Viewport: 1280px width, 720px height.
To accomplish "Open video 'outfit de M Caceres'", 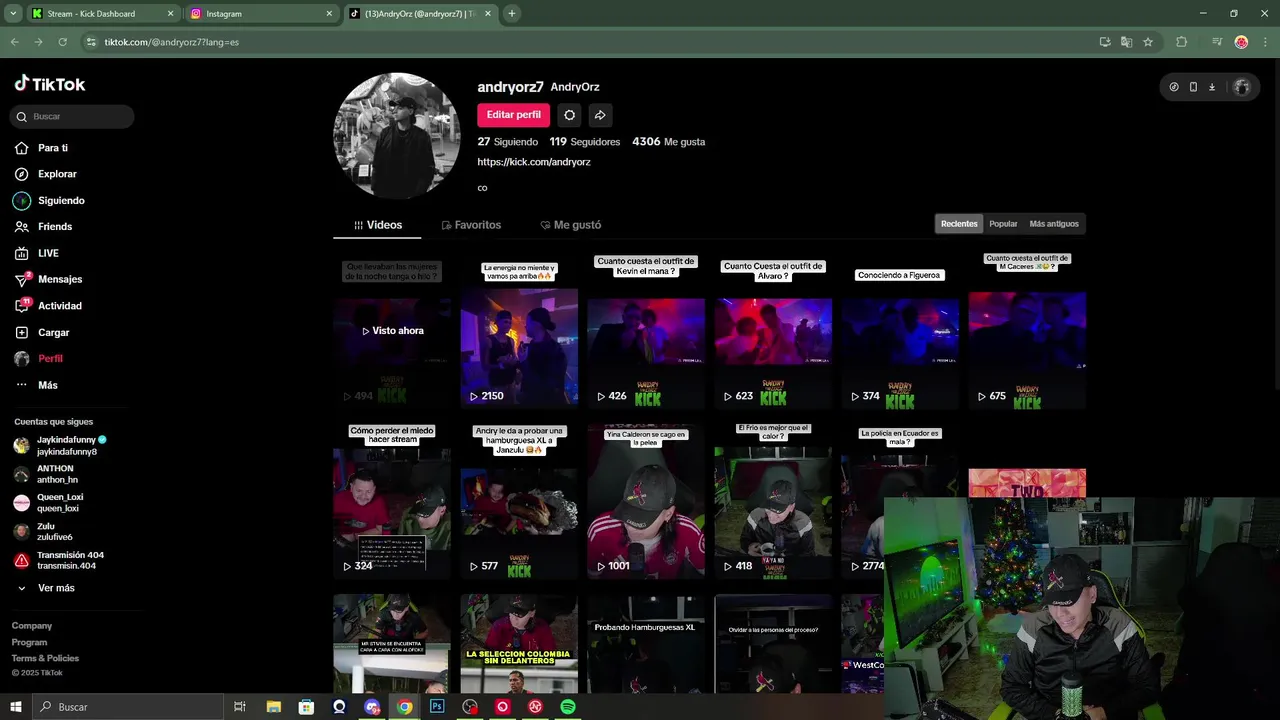I will coord(1027,330).
